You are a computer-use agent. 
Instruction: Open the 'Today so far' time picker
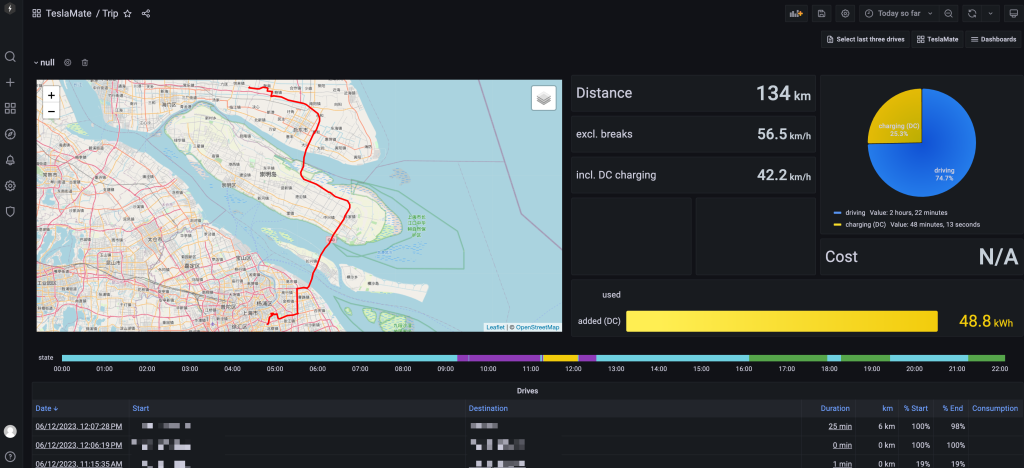click(898, 14)
